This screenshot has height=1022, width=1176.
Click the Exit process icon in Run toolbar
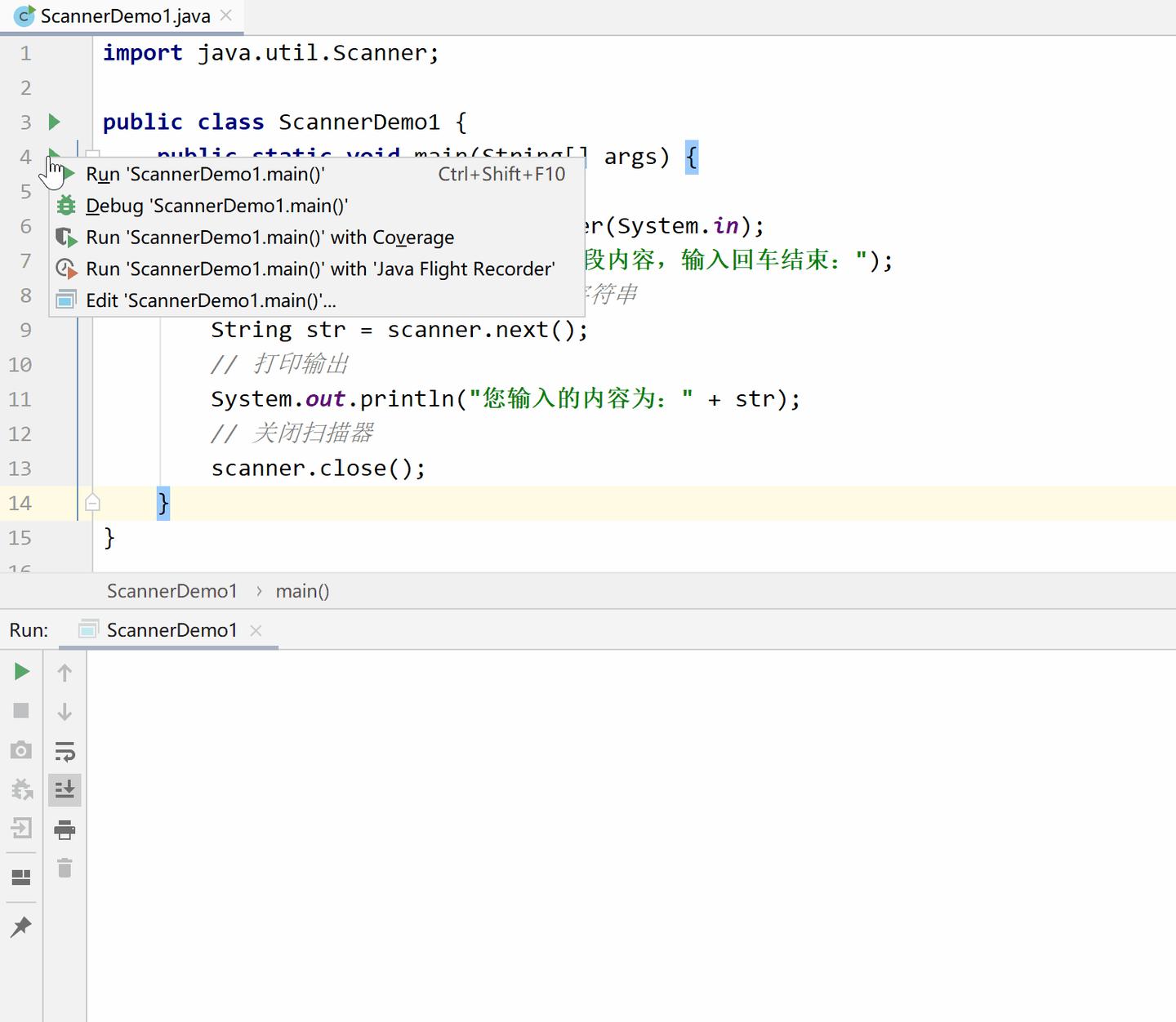click(x=22, y=829)
